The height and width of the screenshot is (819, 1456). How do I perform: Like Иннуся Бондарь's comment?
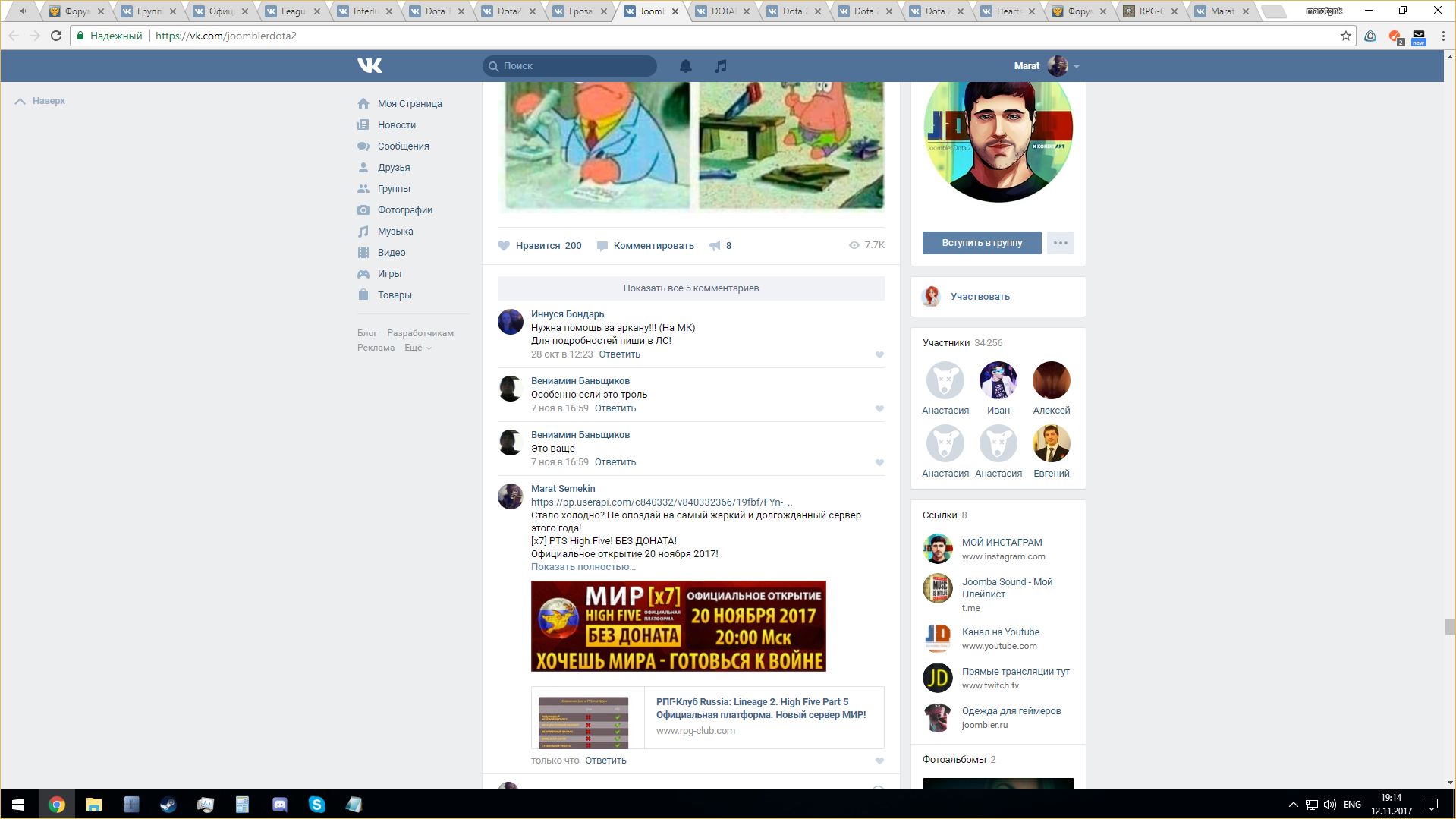[879, 354]
